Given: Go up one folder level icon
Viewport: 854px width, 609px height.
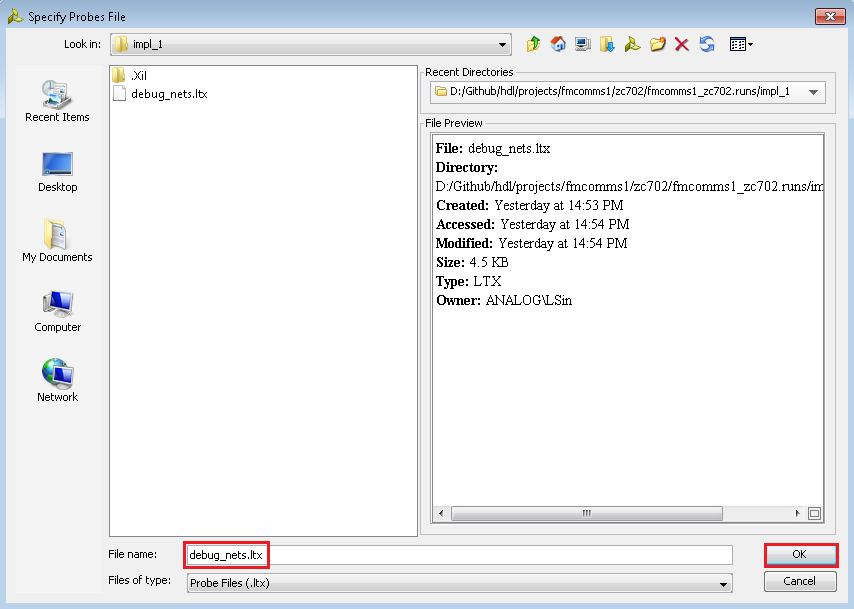Looking at the screenshot, I should 533,44.
